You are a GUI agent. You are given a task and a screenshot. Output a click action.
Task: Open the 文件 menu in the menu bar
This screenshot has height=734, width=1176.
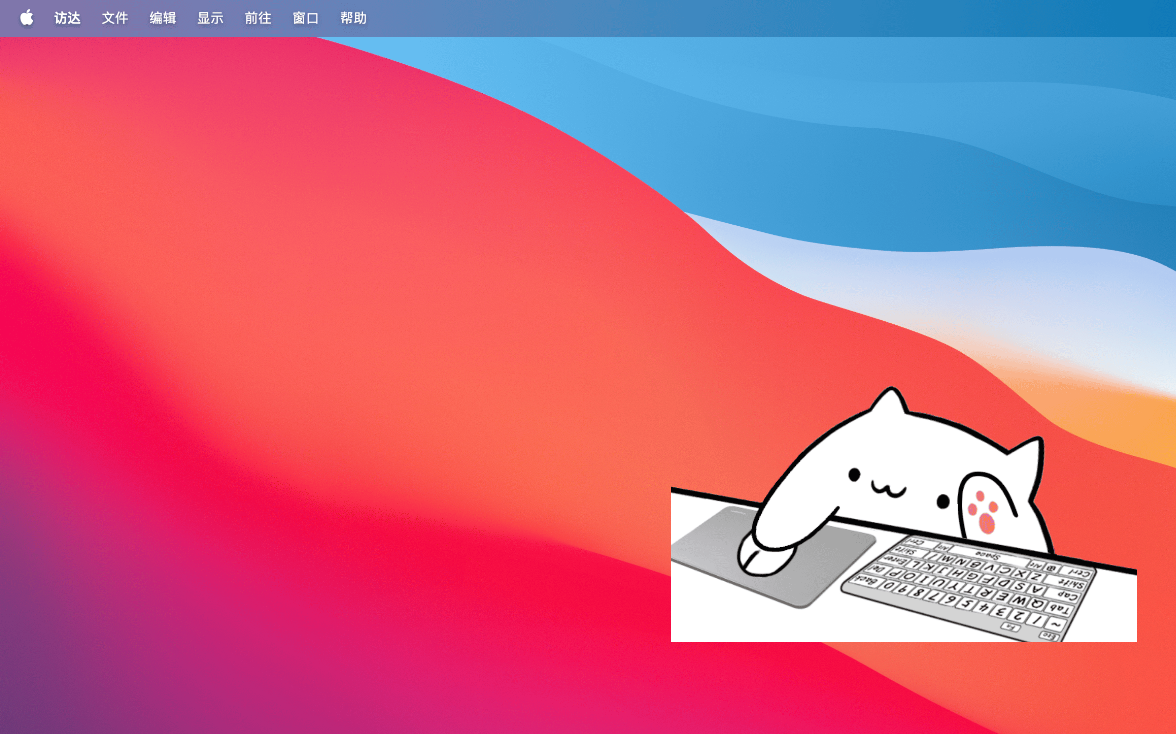[114, 17]
